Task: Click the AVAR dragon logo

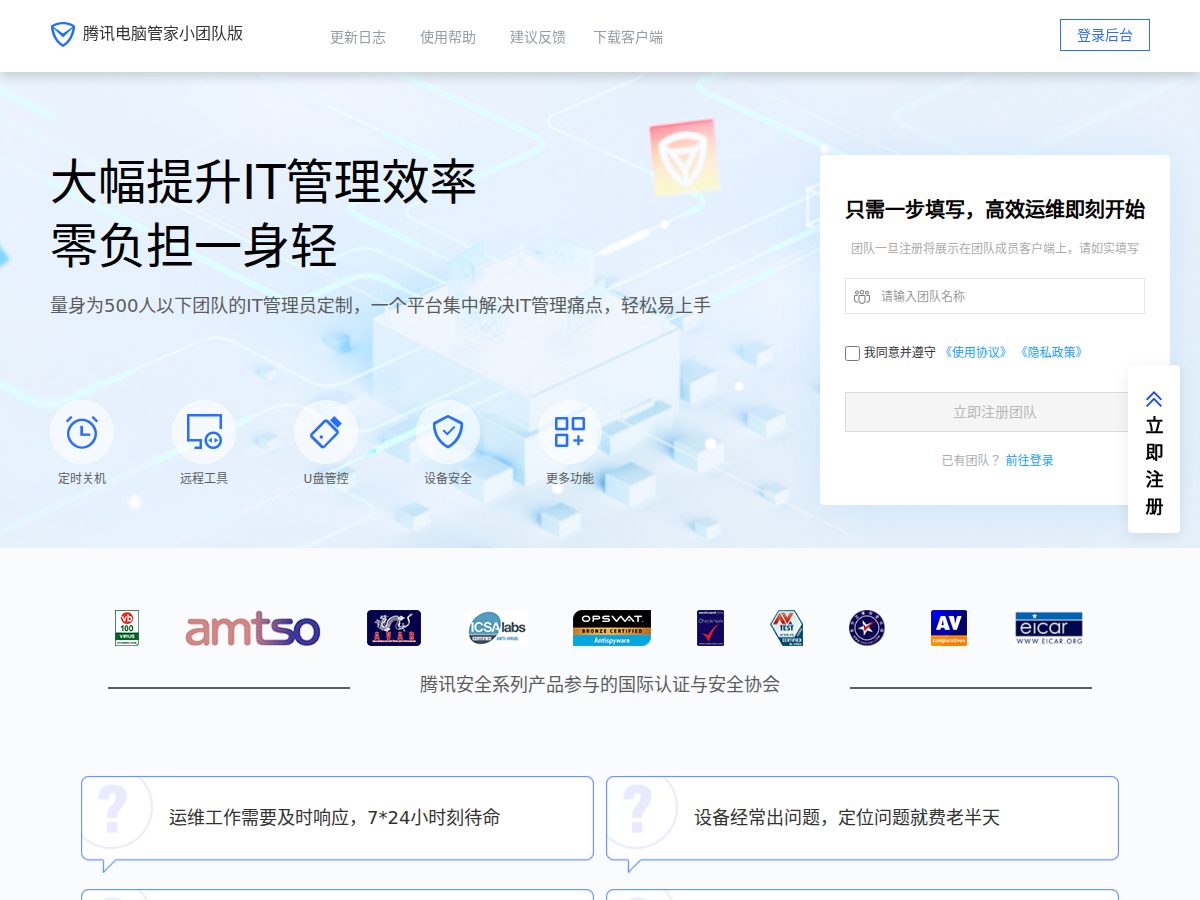Action: pyautogui.click(x=394, y=628)
